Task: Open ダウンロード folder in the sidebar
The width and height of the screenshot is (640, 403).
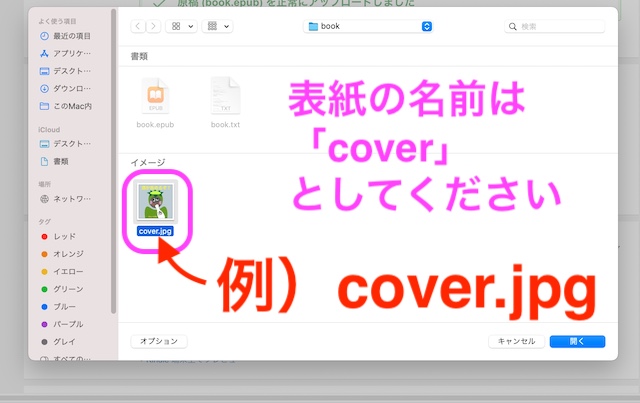Action: click(x=68, y=88)
